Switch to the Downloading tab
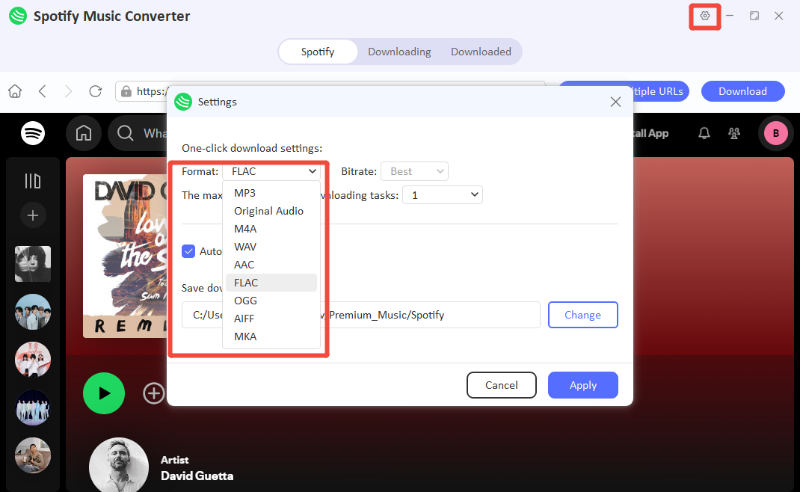Image resolution: width=800 pixels, height=492 pixels. tap(399, 52)
